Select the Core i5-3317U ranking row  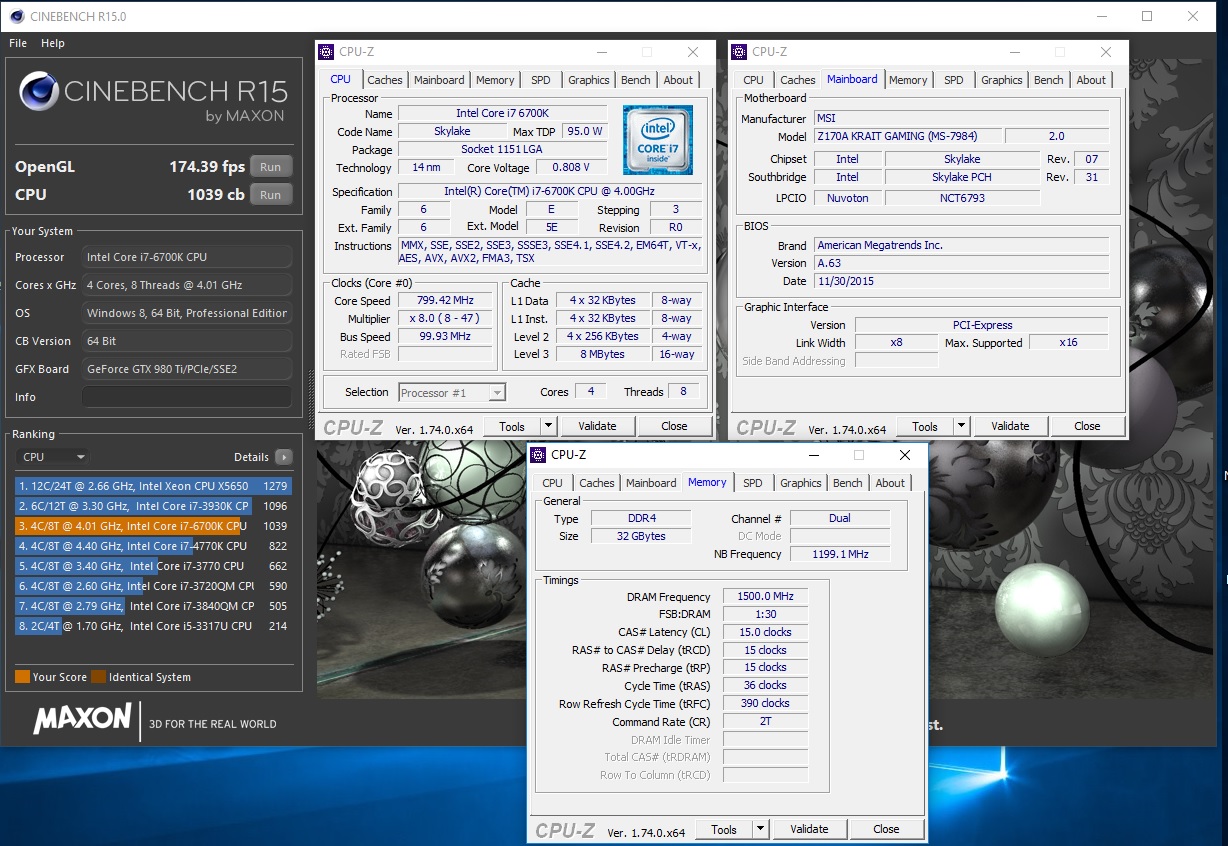point(153,626)
